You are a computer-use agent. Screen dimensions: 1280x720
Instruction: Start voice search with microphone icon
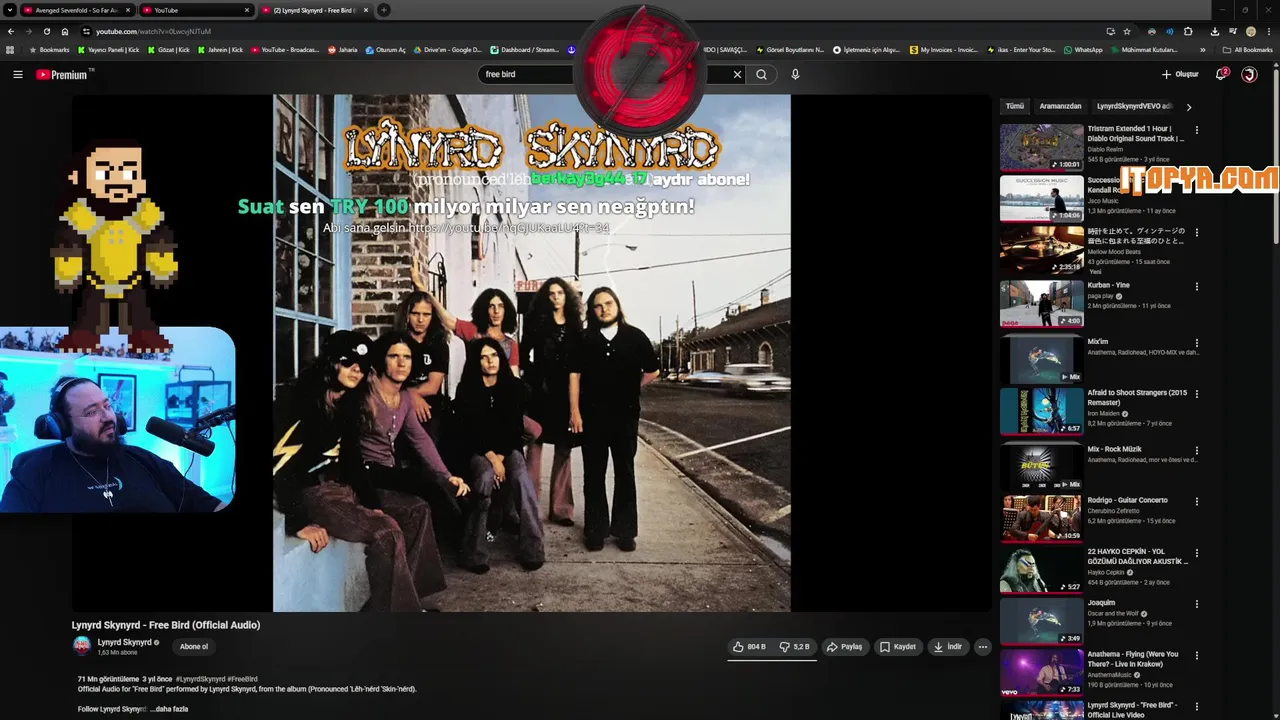point(795,74)
